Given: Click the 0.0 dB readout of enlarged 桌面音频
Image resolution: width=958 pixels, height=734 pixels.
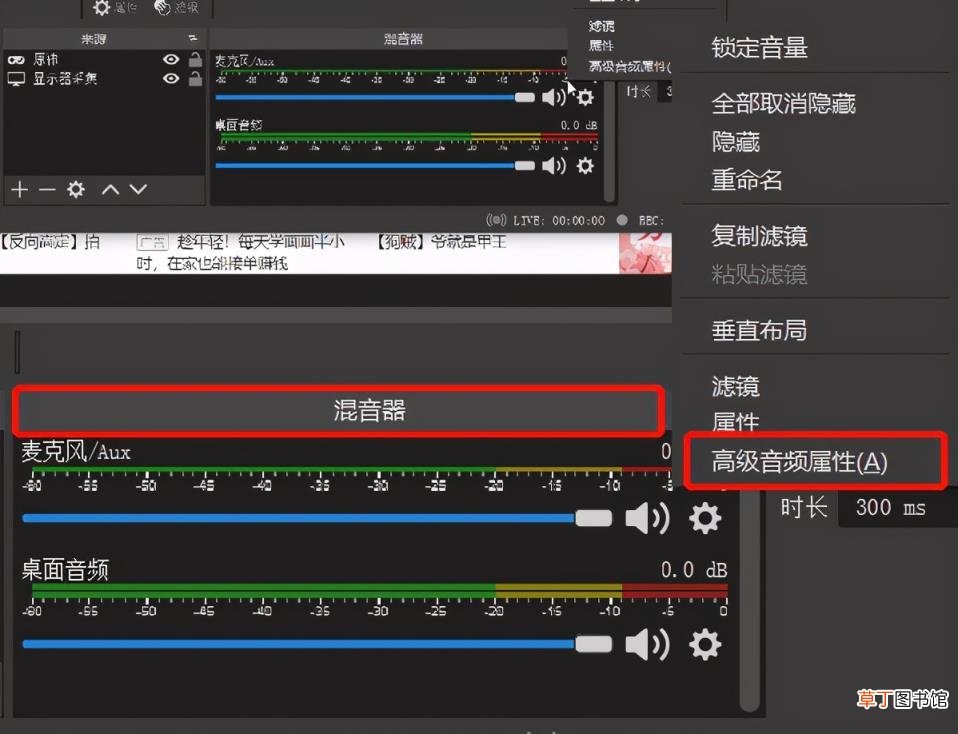Looking at the screenshot, I should coord(694,570).
